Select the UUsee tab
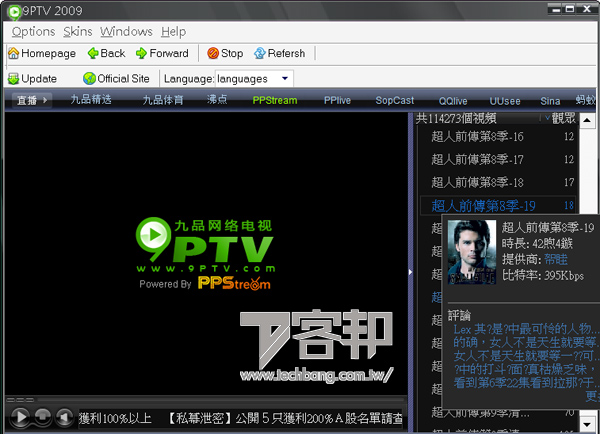 [505, 101]
